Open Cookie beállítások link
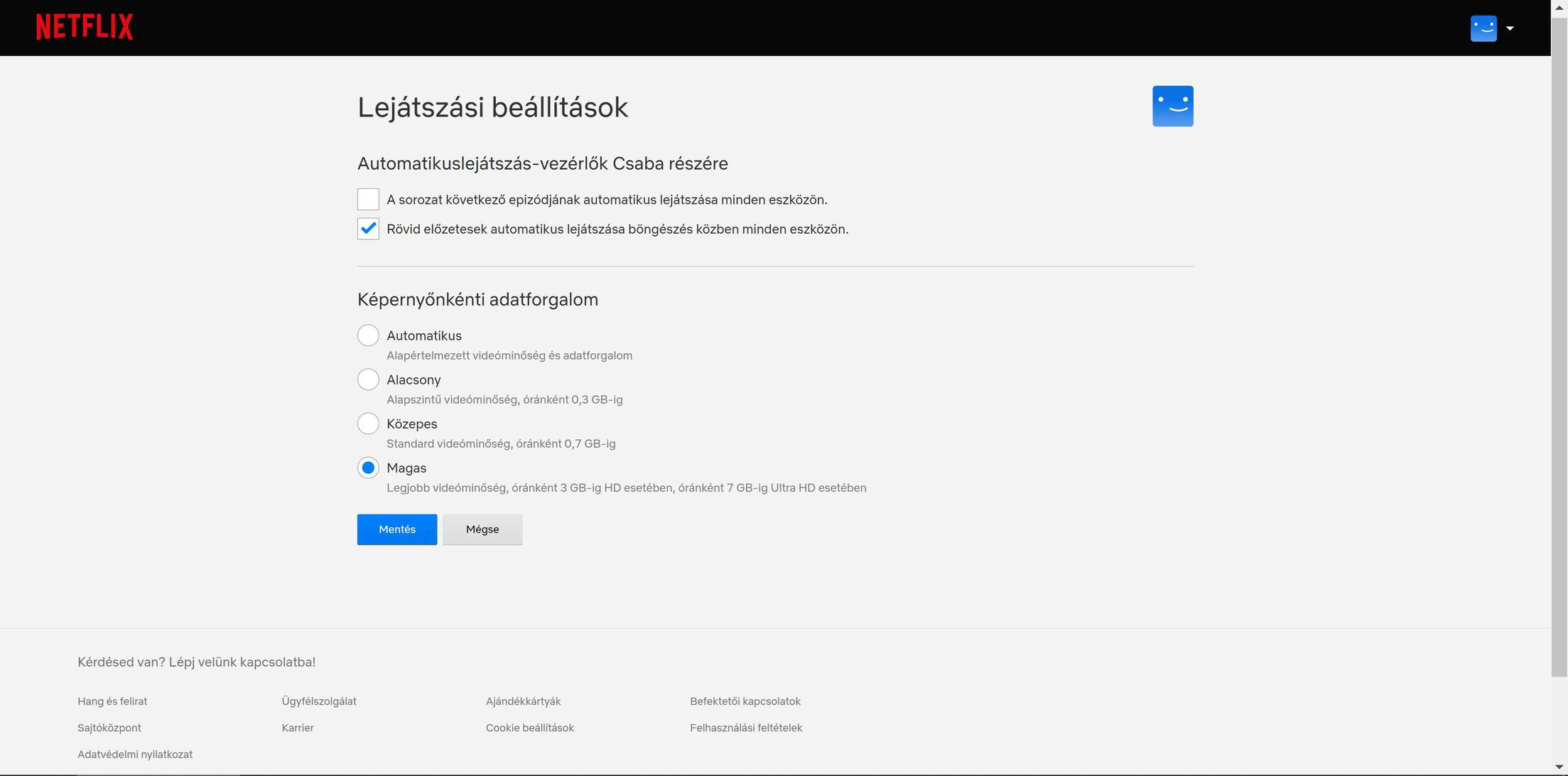The width and height of the screenshot is (1568, 776). pos(529,728)
